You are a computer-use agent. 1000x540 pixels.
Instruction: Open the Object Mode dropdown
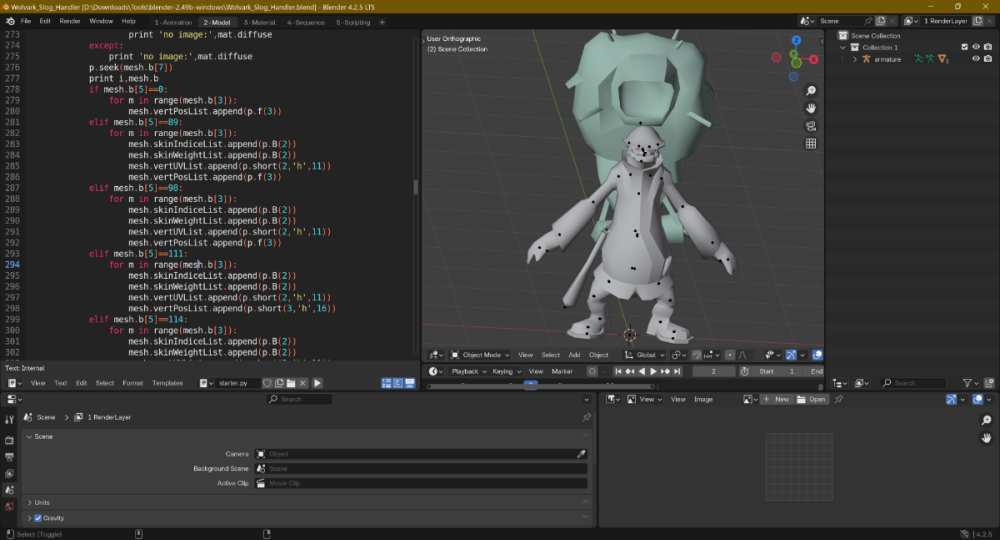[x=480, y=355]
